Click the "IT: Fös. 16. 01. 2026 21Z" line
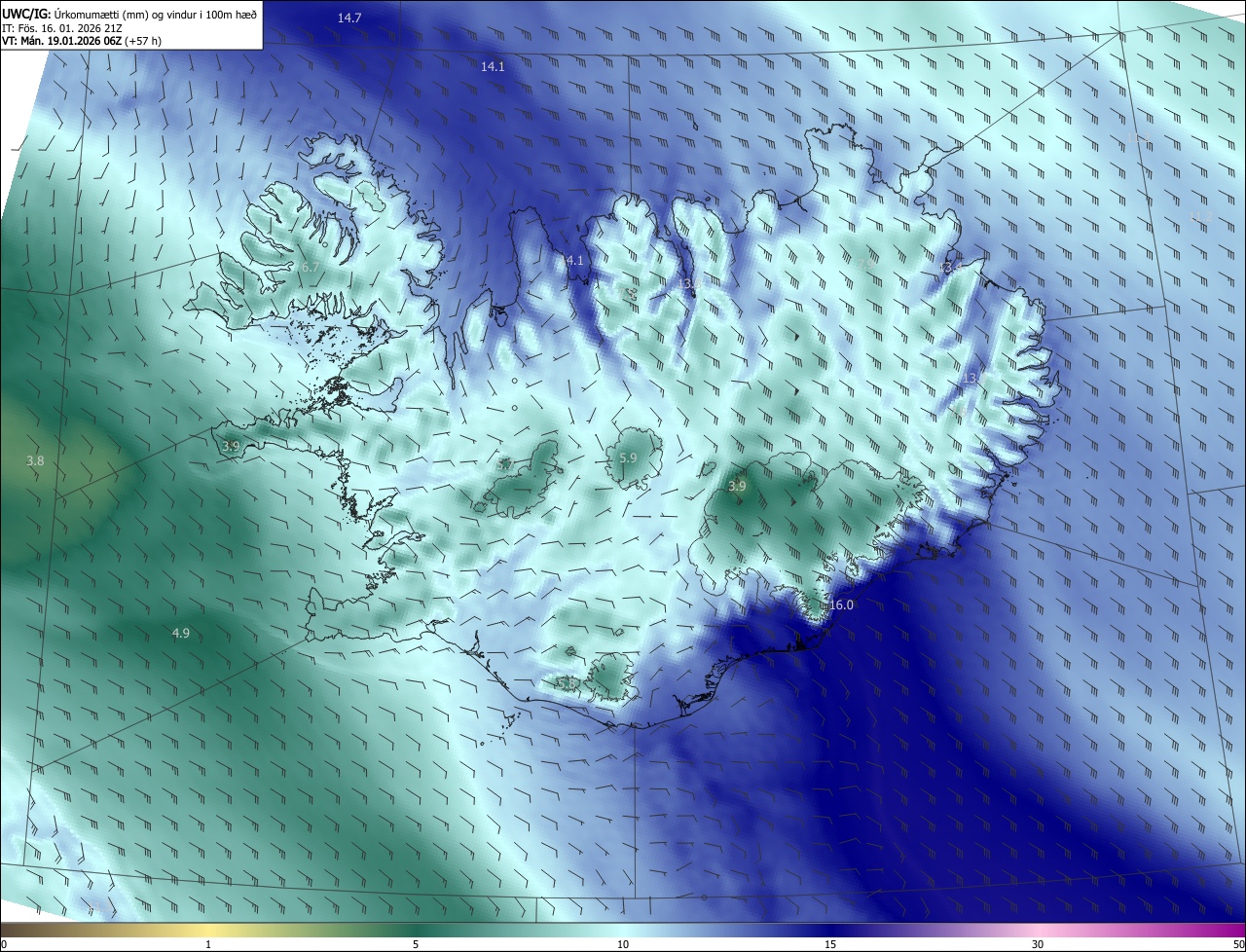This screenshot has width=1246, height=952. 61,27
